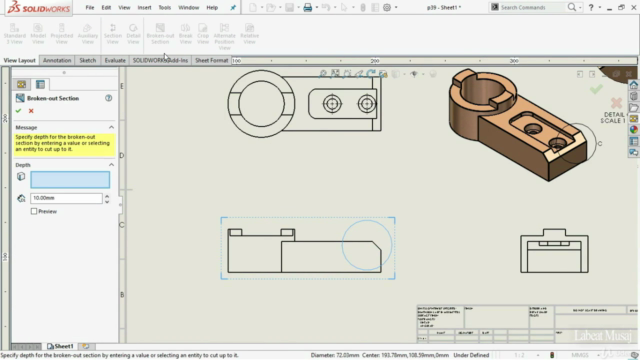
Task: Switch to the Sketch tab
Action: [88, 60]
